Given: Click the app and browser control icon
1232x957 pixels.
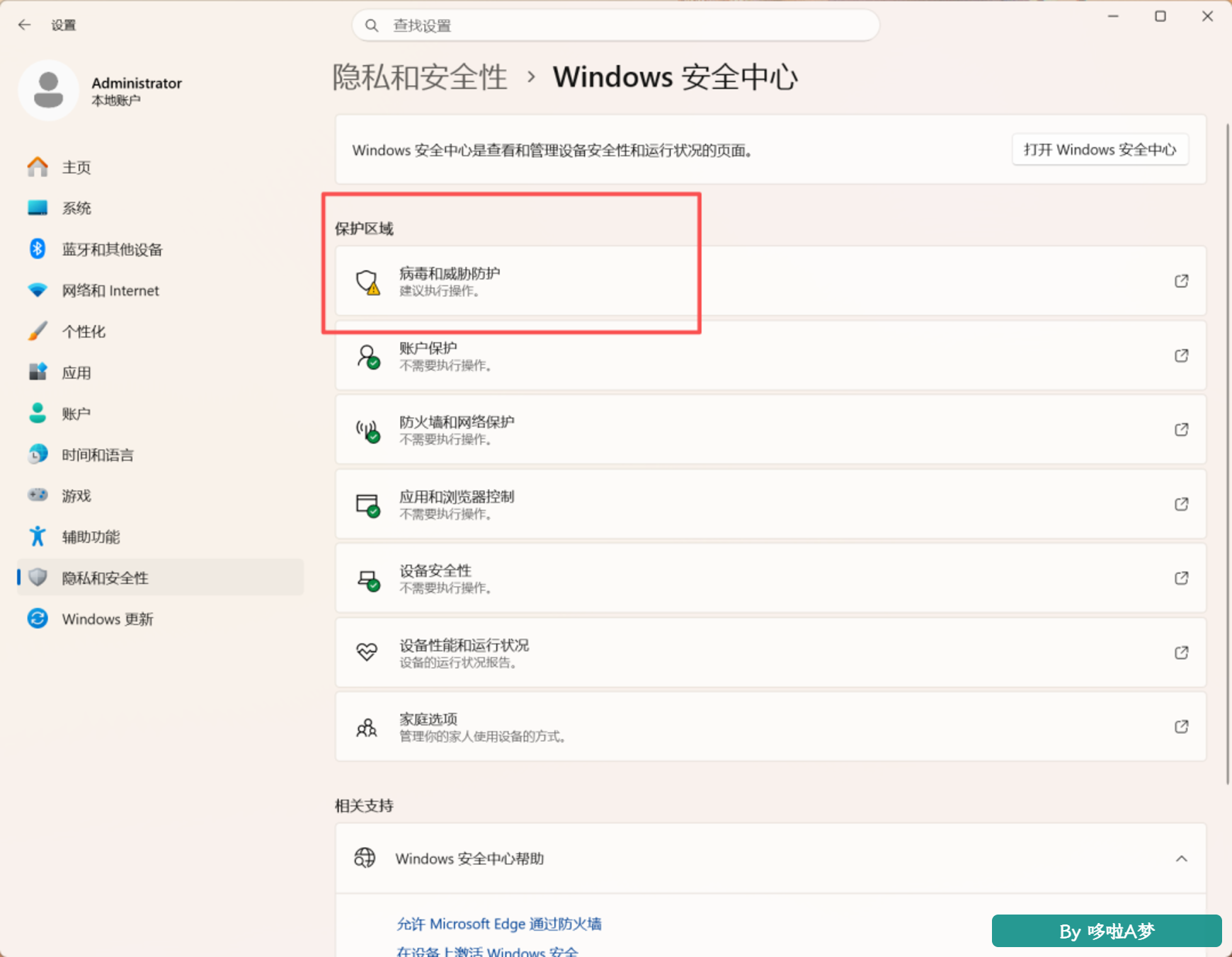Looking at the screenshot, I should coord(367,505).
